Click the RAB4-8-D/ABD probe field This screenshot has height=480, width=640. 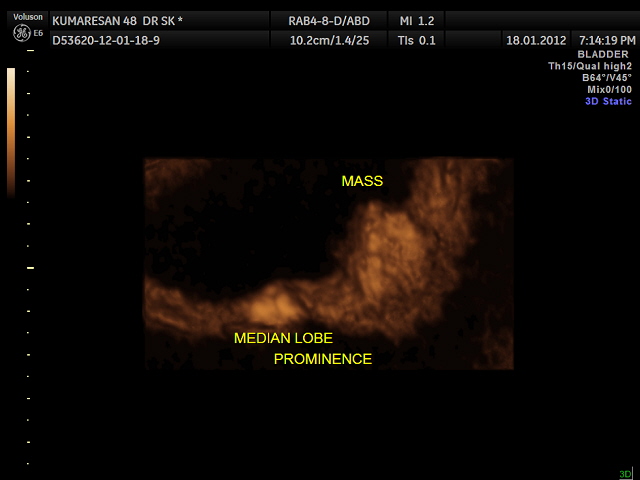coord(326,21)
